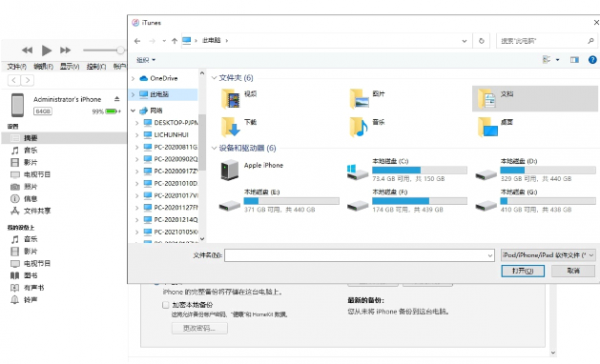The height and width of the screenshot is (364, 600).
Task: Open the 桌面 folder
Action: tap(496, 127)
